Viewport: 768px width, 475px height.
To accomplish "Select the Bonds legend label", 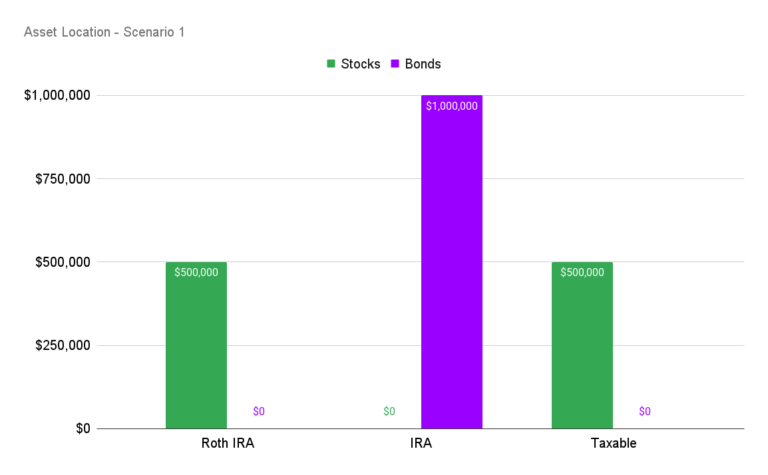I will tap(423, 64).
